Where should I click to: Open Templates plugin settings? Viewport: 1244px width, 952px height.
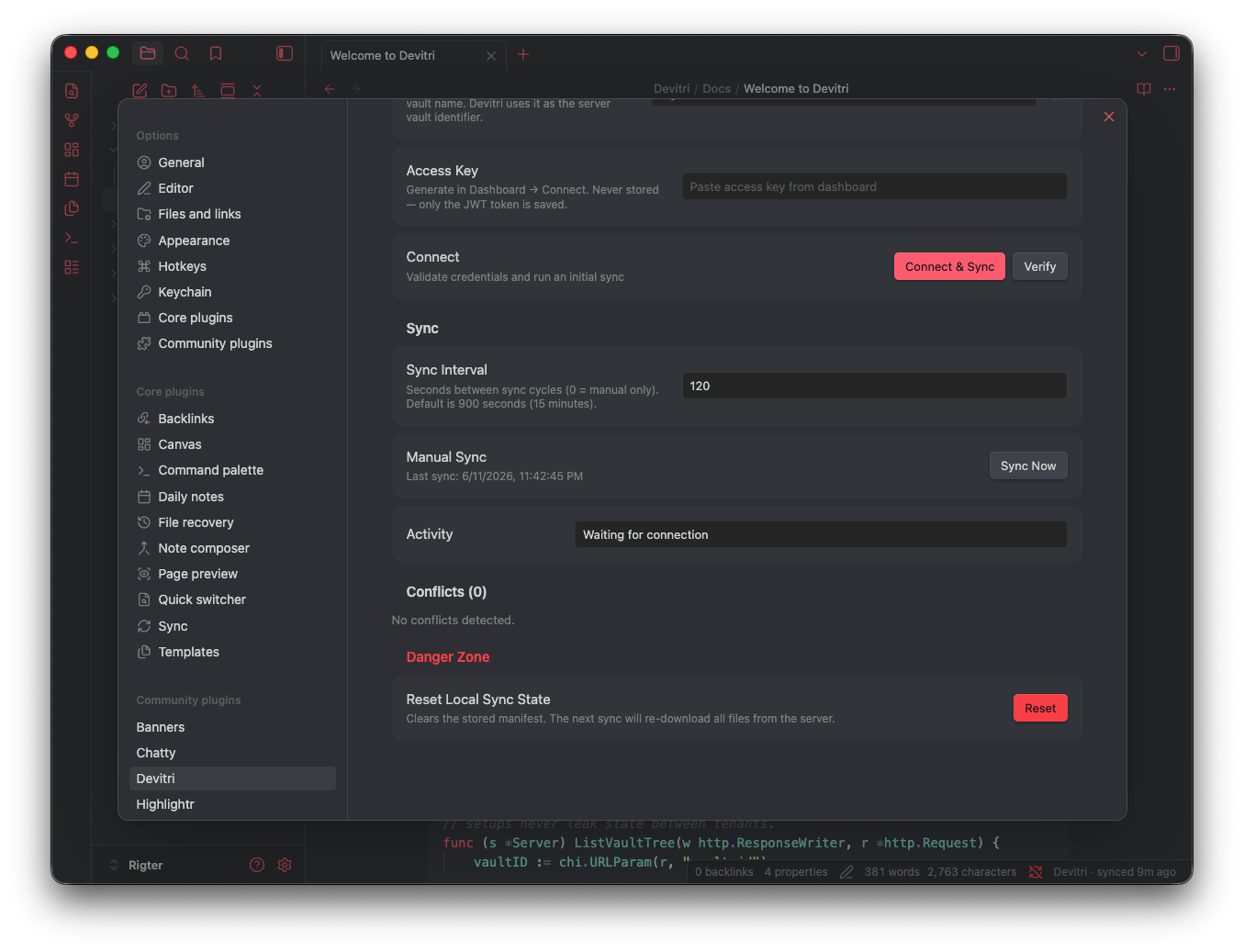(x=232, y=652)
